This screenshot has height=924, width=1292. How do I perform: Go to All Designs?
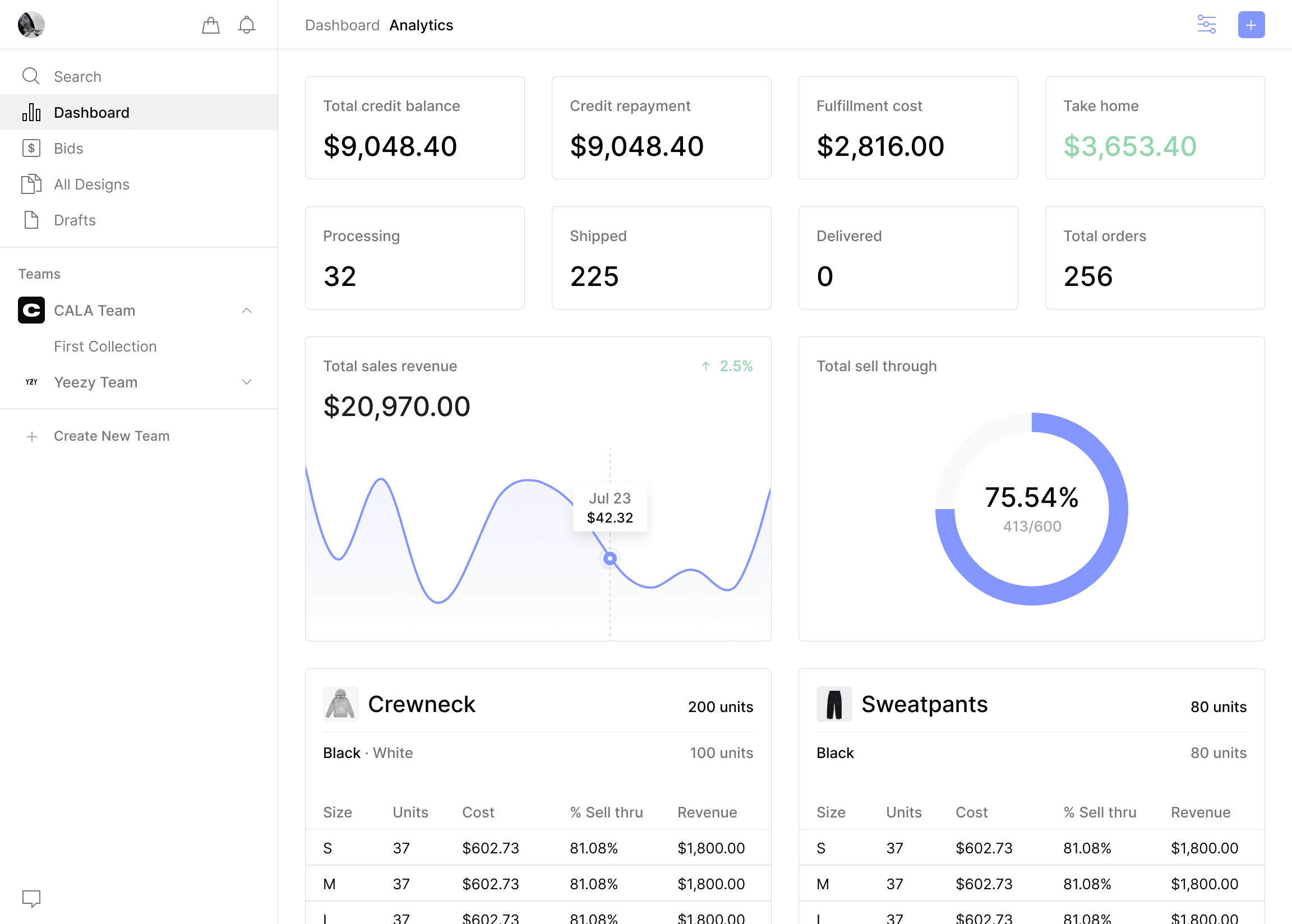coord(91,184)
